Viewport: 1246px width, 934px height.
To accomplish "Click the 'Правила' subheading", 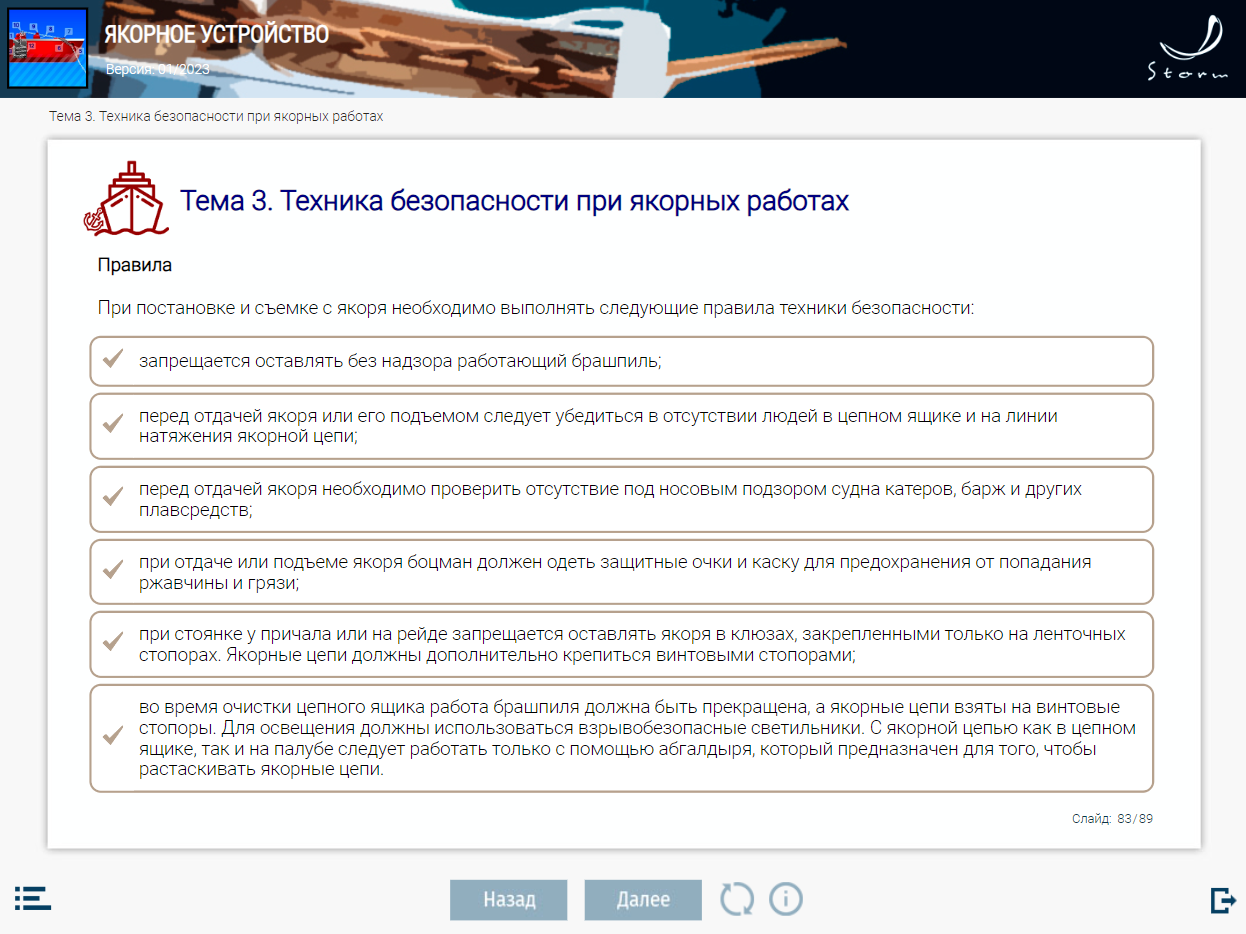I will 135,265.
